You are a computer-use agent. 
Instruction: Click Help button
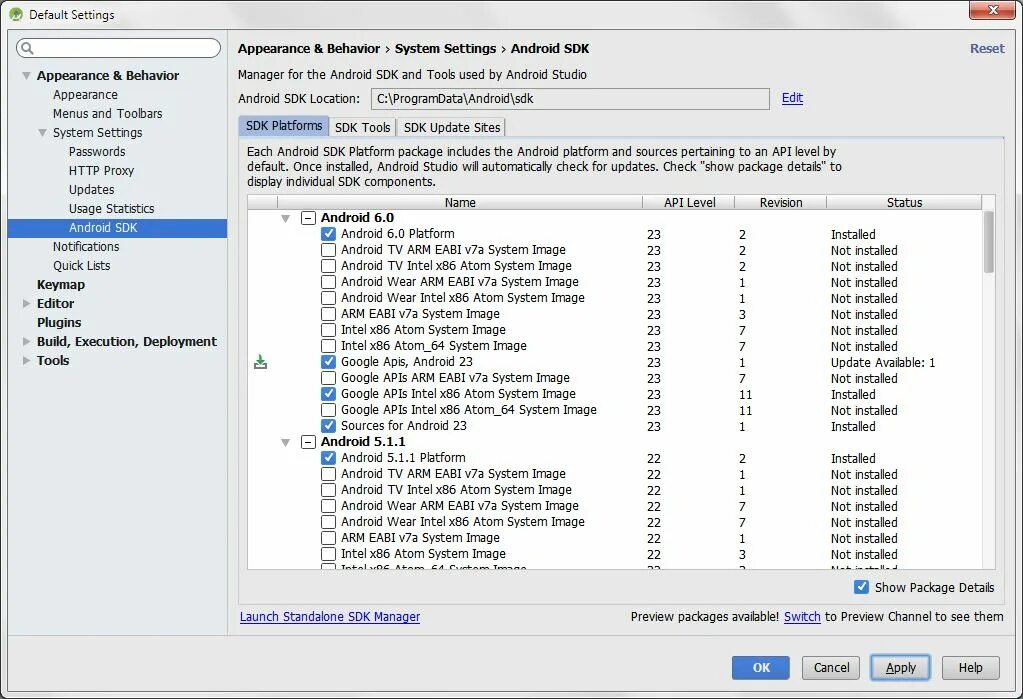coord(970,668)
